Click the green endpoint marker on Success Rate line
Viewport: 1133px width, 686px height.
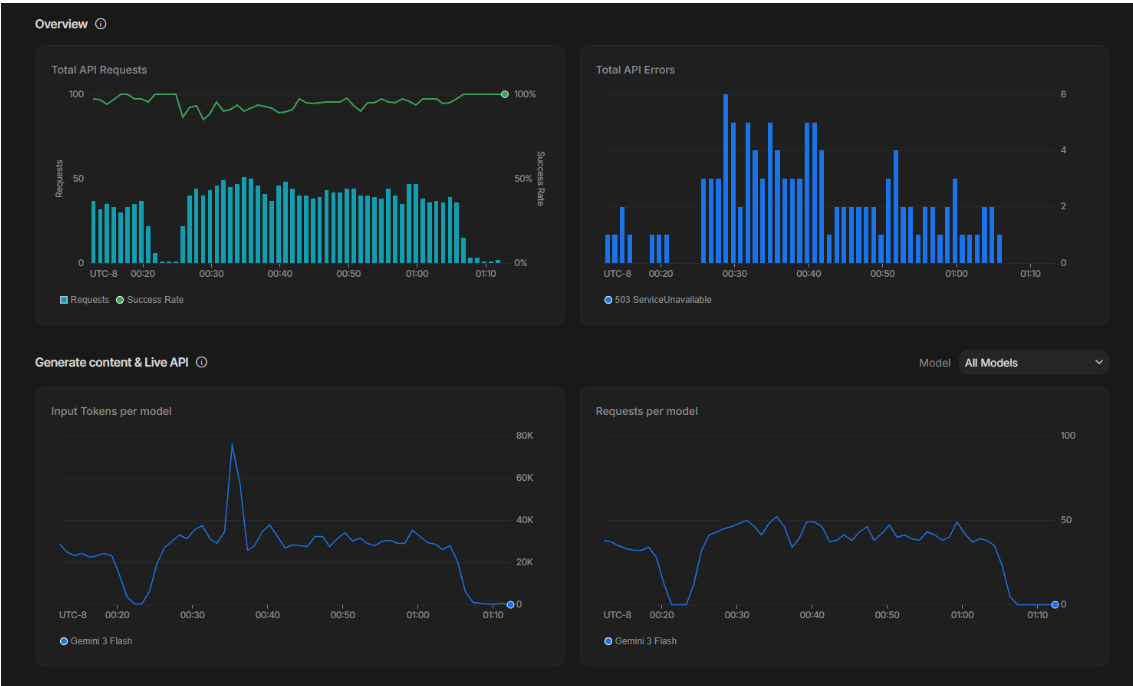(x=505, y=94)
